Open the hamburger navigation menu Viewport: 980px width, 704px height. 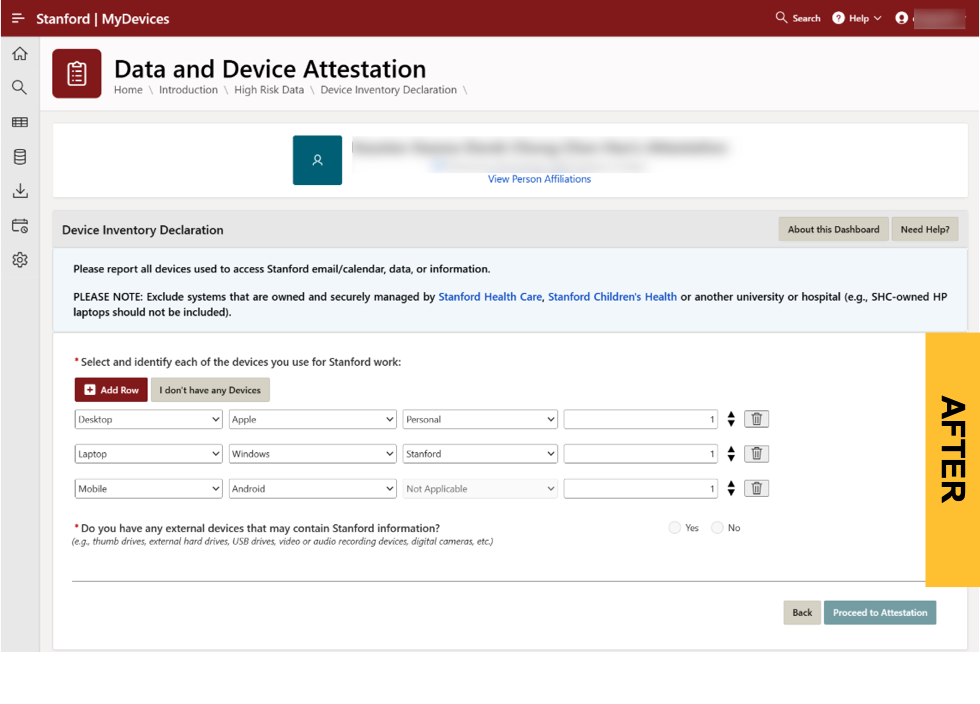(18, 18)
